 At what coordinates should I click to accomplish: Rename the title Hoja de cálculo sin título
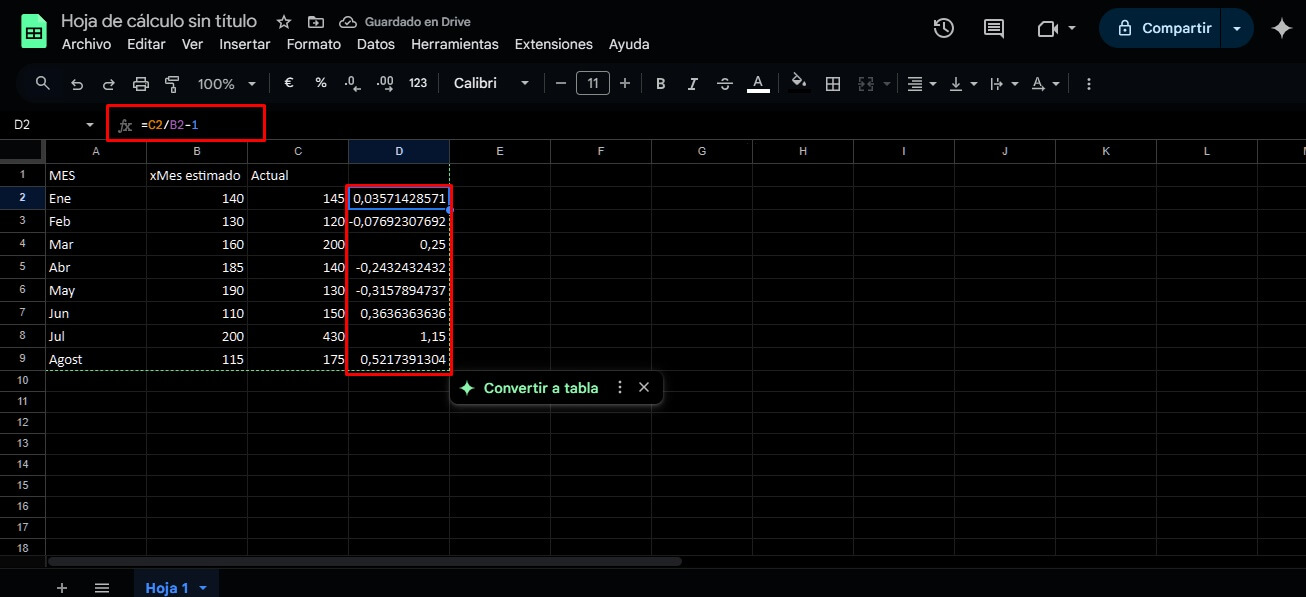coord(159,21)
